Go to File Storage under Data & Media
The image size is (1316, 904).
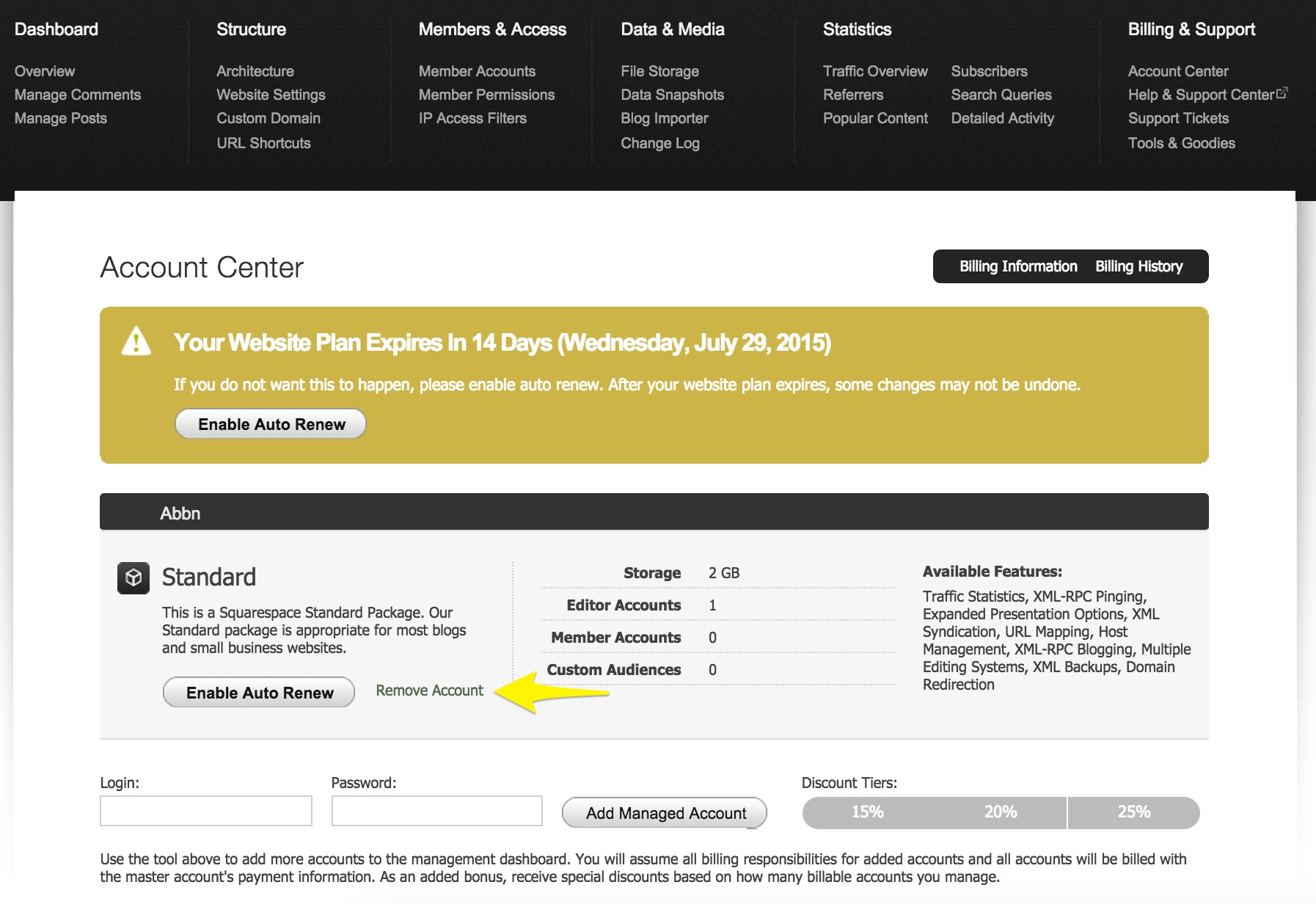(659, 71)
